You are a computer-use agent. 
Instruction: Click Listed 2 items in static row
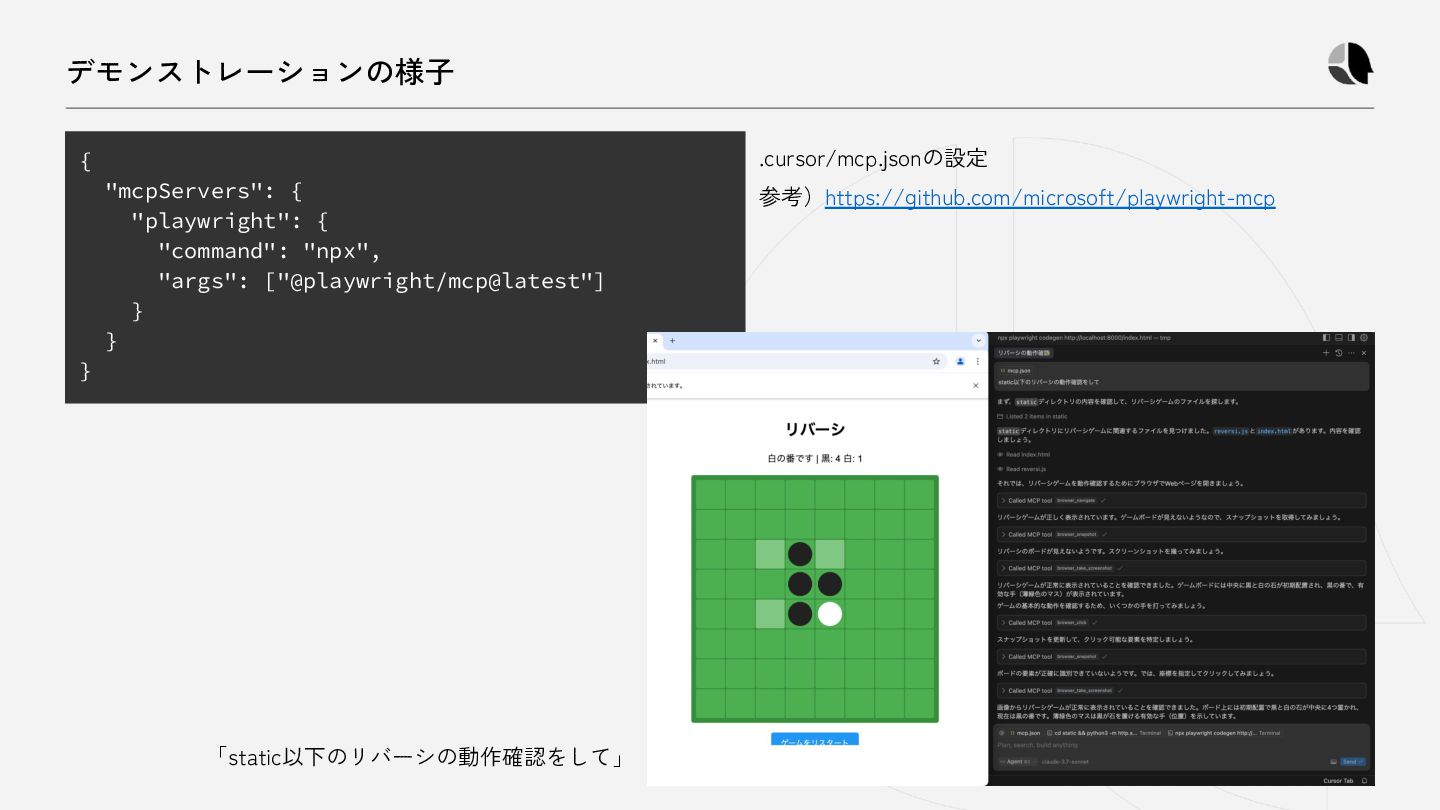pyautogui.click(x=1032, y=417)
